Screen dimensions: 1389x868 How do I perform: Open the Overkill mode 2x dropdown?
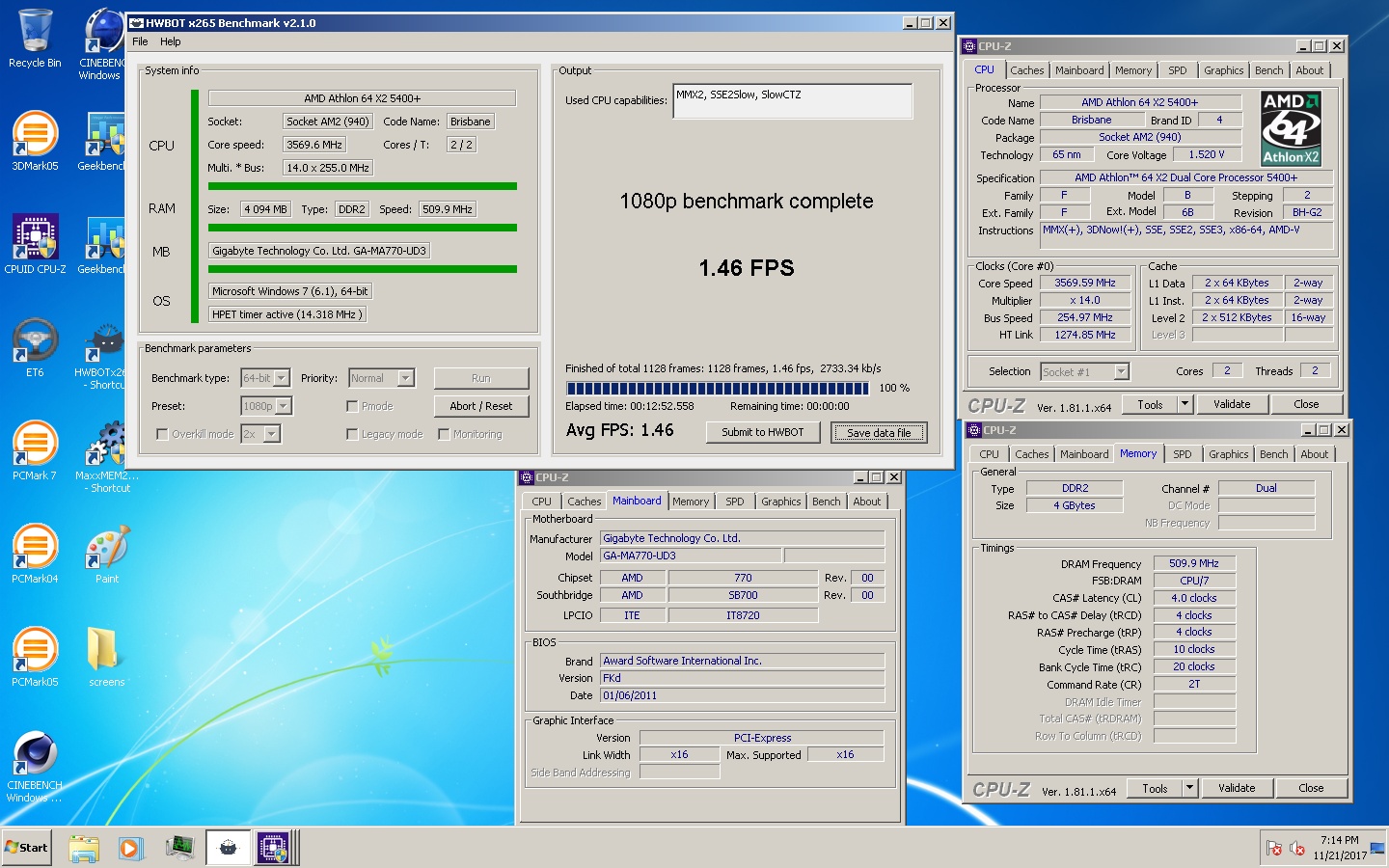pos(272,434)
